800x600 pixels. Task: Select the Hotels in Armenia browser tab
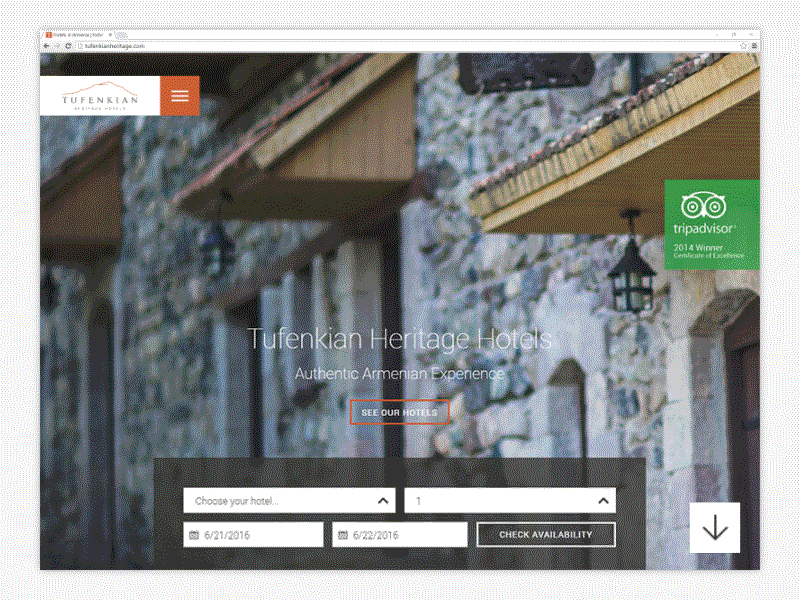click(x=79, y=35)
